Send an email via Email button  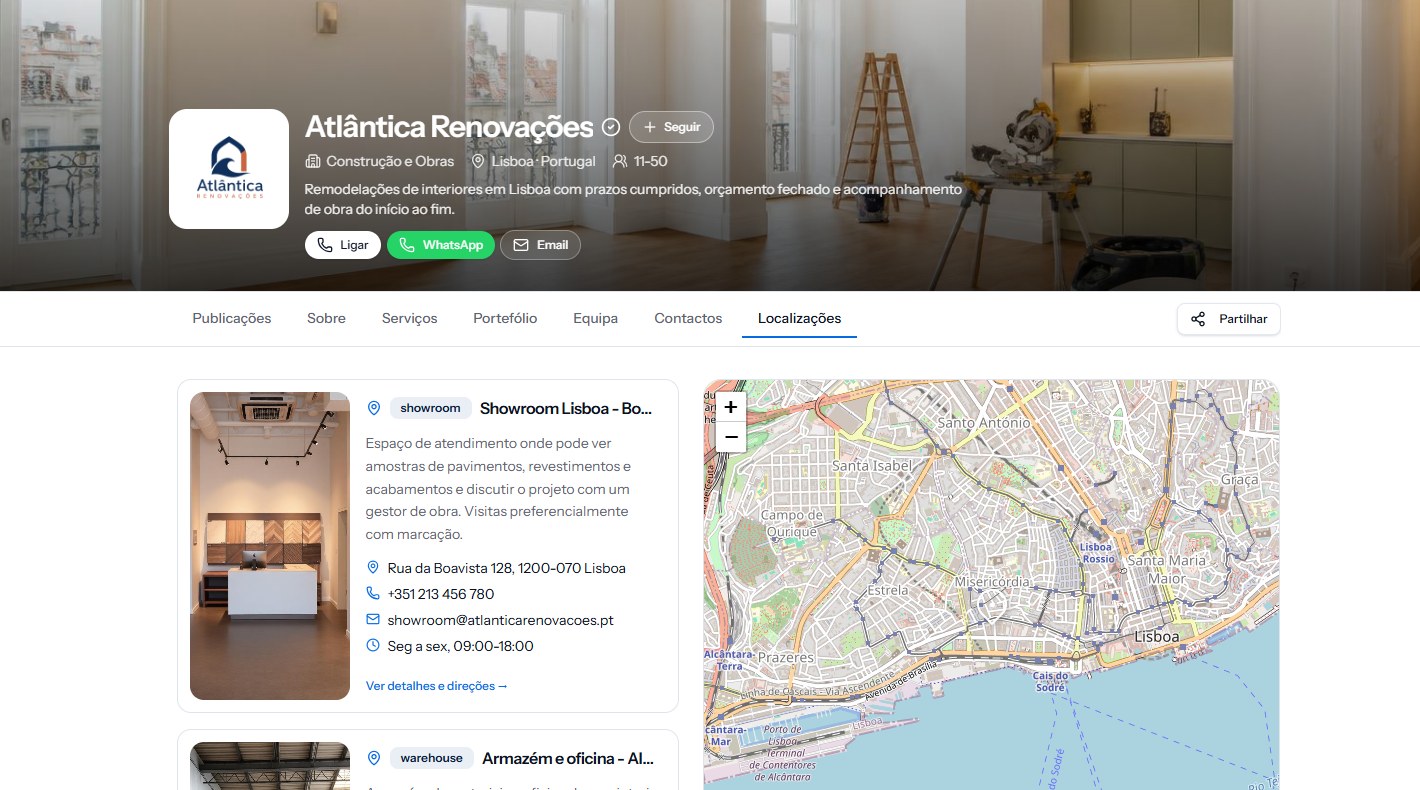[x=540, y=245]
